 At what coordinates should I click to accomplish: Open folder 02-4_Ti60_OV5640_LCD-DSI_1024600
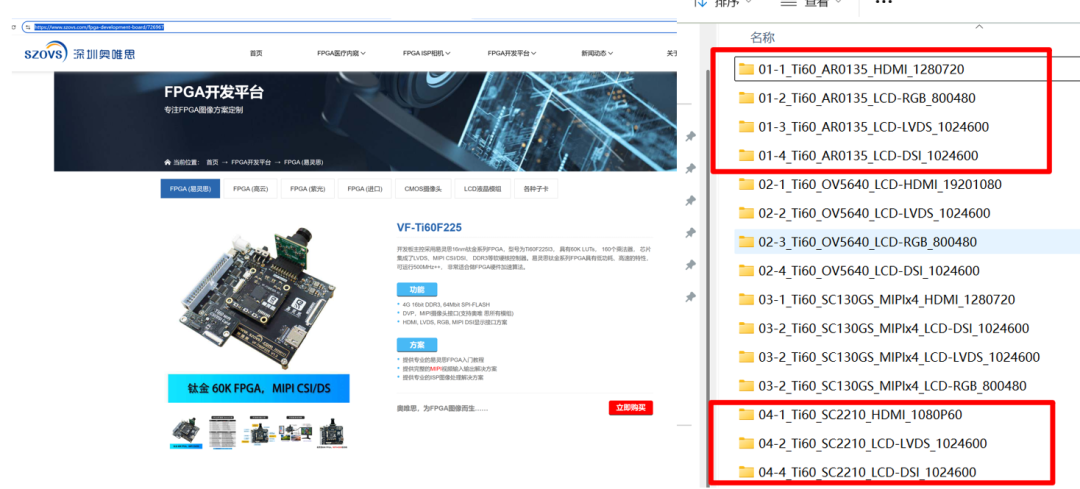click(x=858, y=271)
